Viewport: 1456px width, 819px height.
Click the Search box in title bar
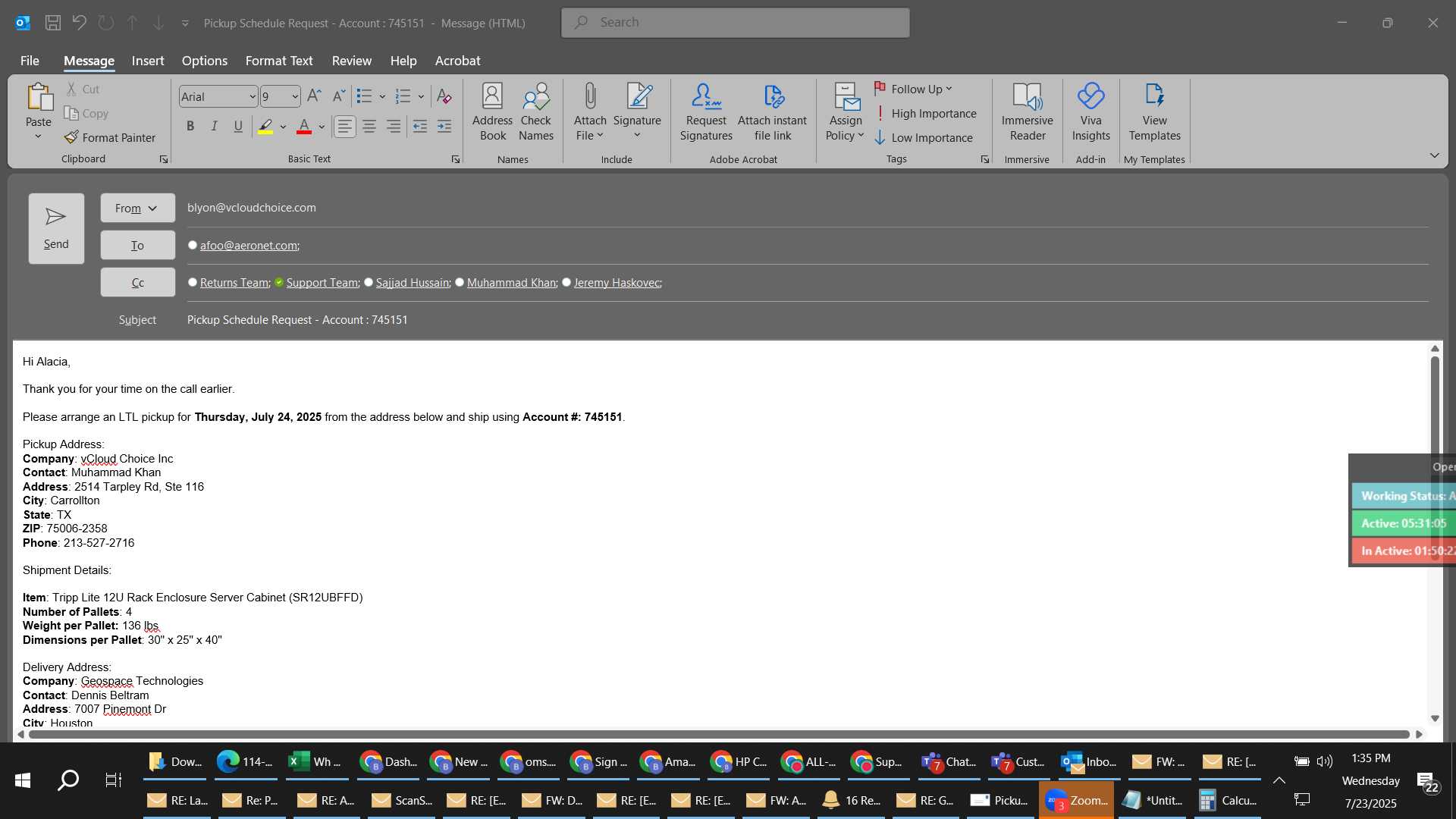click(x=736, y=23)
